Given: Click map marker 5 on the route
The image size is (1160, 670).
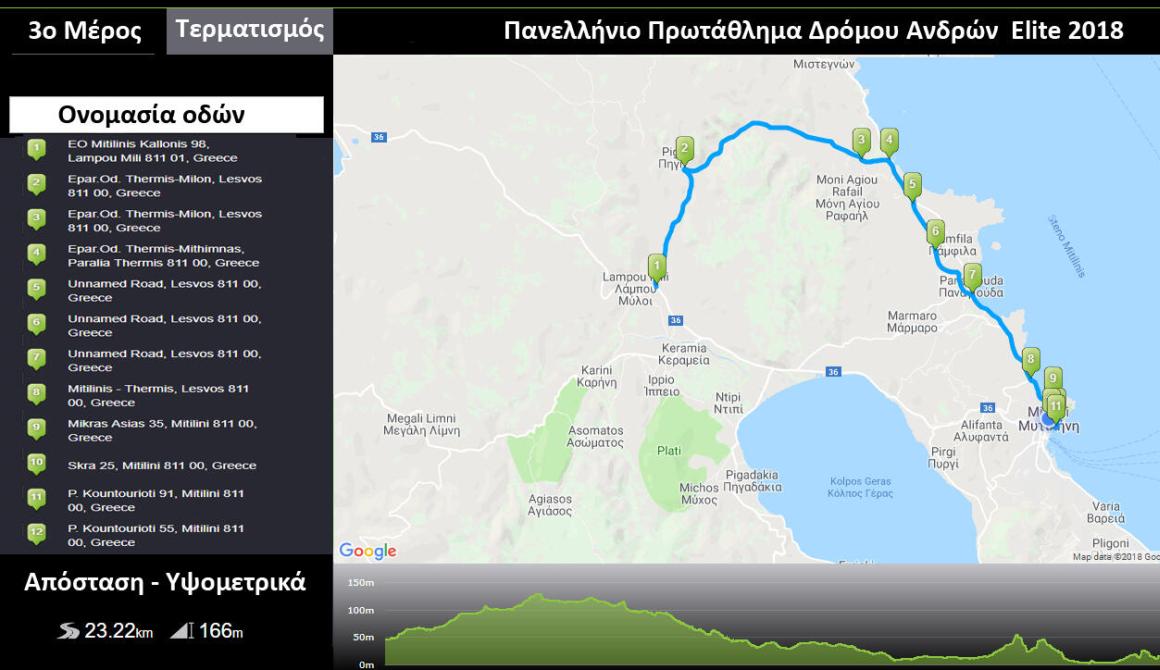Looking at the screenshot, I should [x=912, y=185].
